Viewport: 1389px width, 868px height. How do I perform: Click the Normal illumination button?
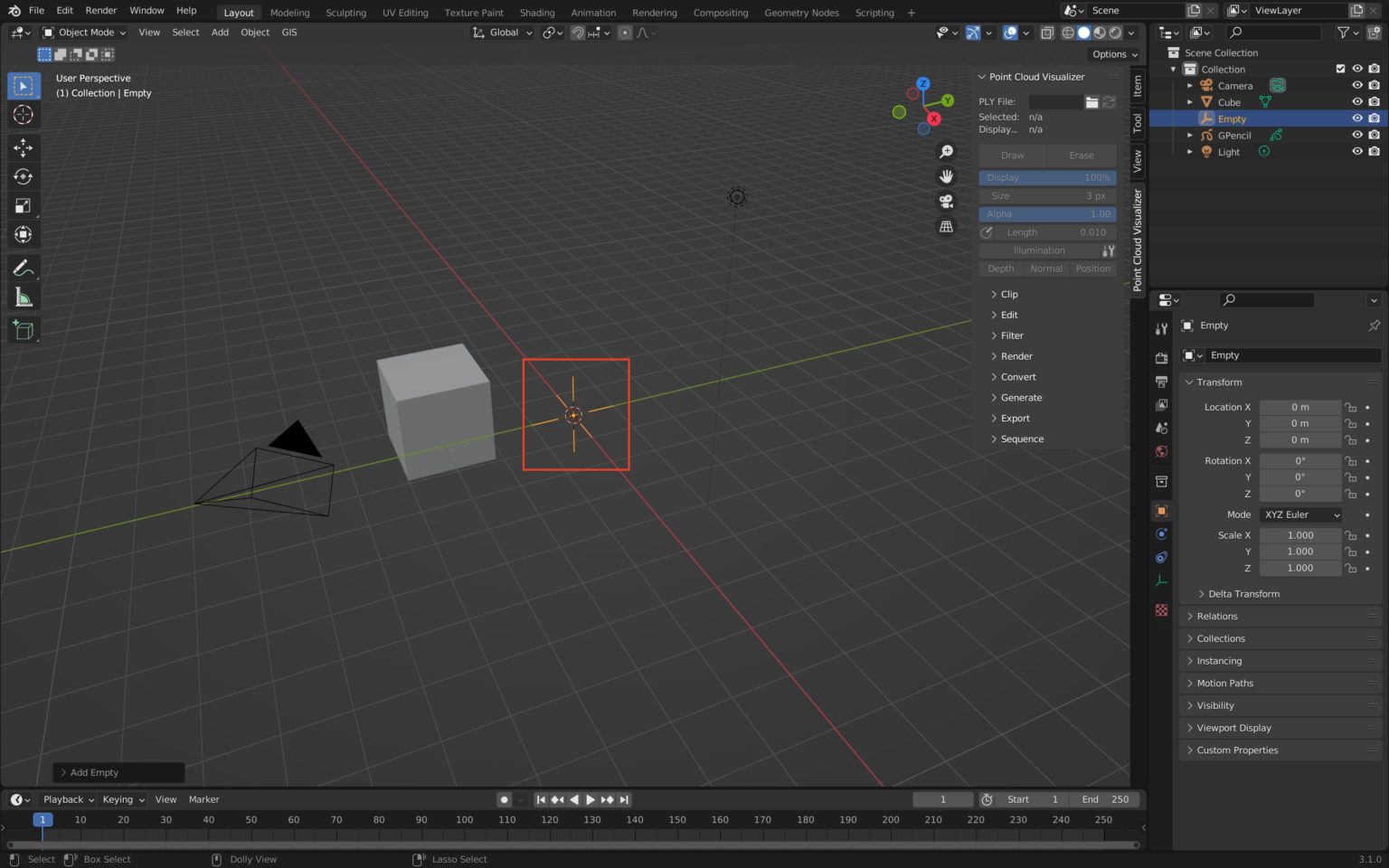coord(1046,269)
